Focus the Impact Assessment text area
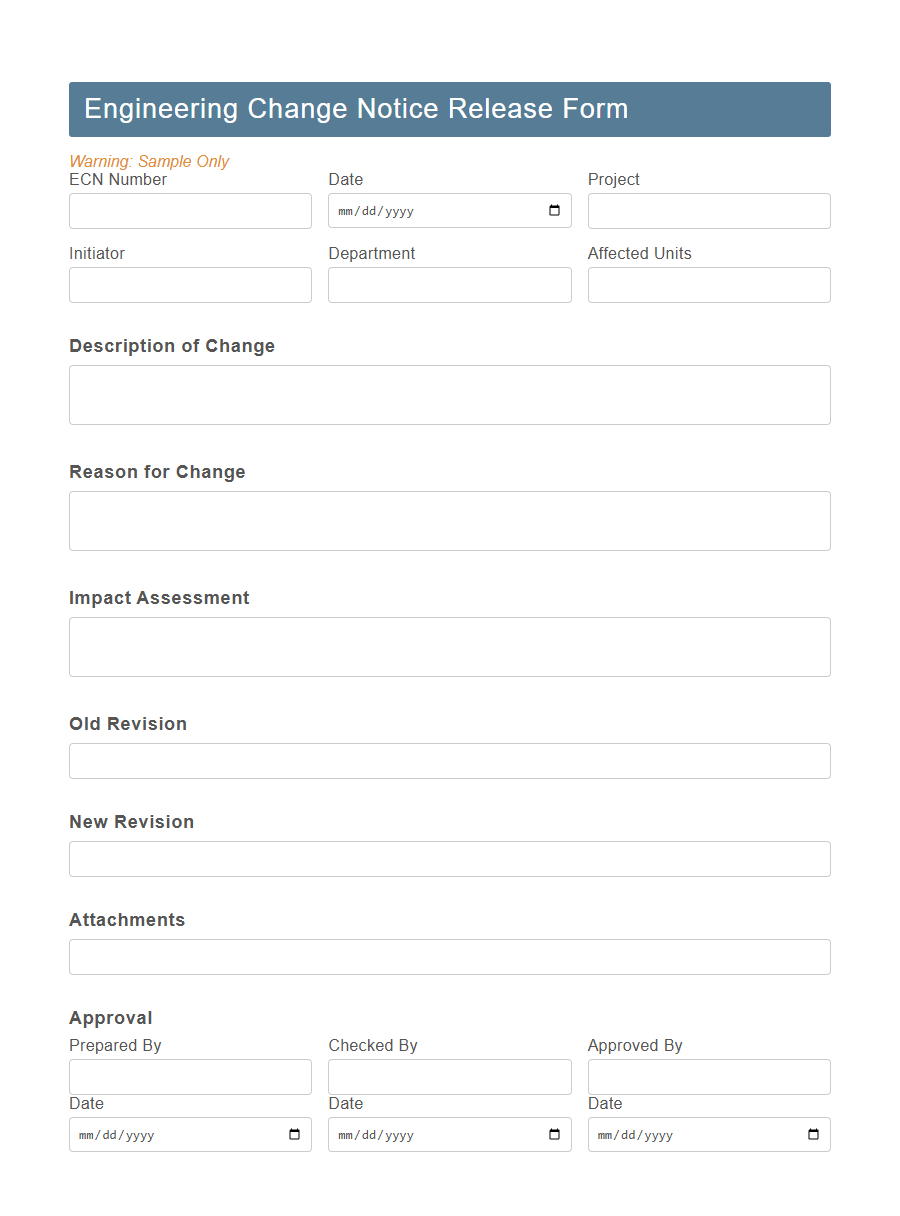The width and height of the screenshot is (900, 1216). (x=449, y=646)
